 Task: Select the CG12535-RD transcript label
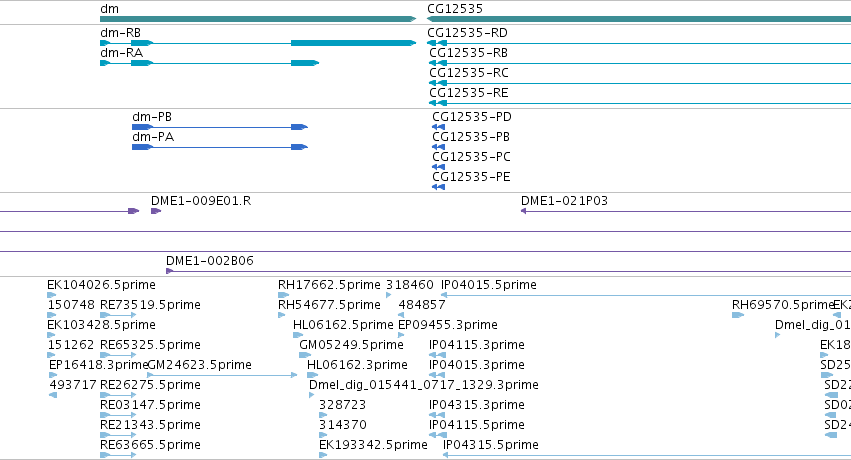(x=467, y=33)
